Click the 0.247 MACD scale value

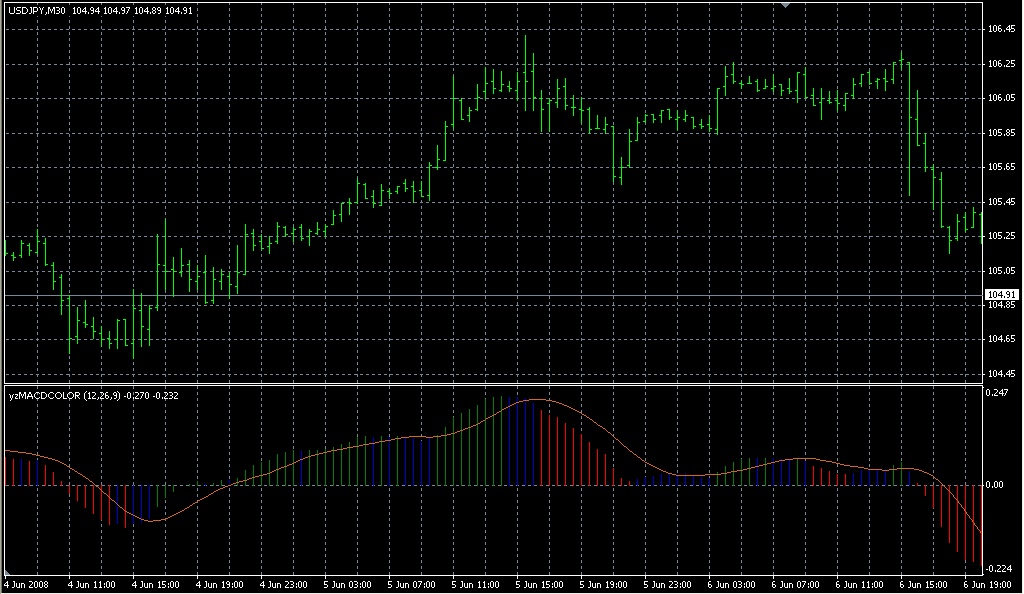click(x=996, y=395)
